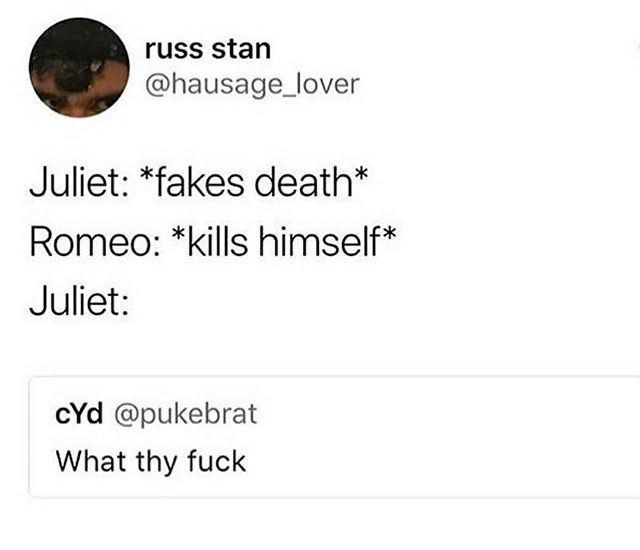Viewport: 640px width, 550px height.
Task: Open russ stan's profile picture
Action: pos(79,67)
